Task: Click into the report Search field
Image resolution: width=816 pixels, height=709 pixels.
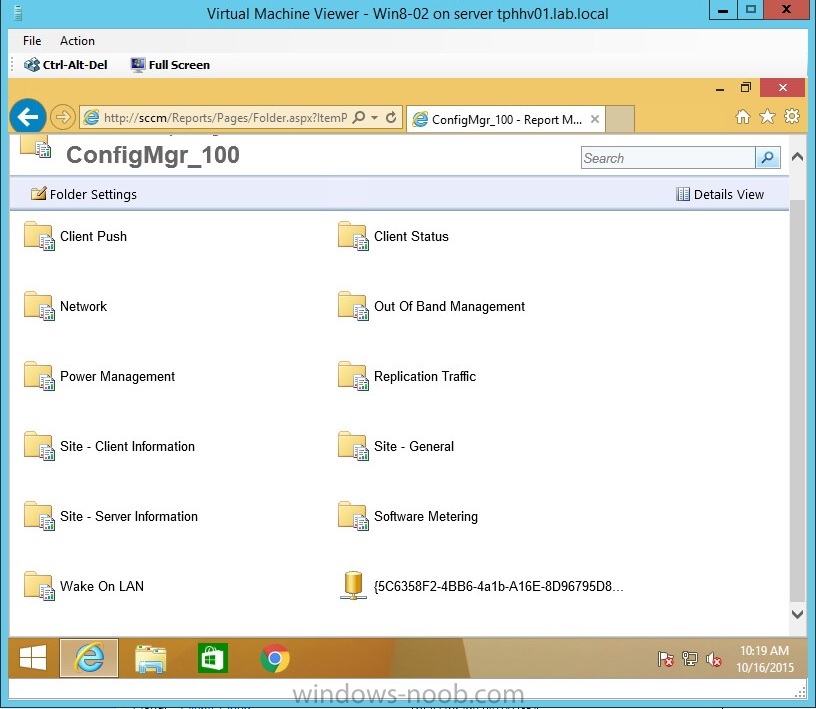Action: (668, 158)
